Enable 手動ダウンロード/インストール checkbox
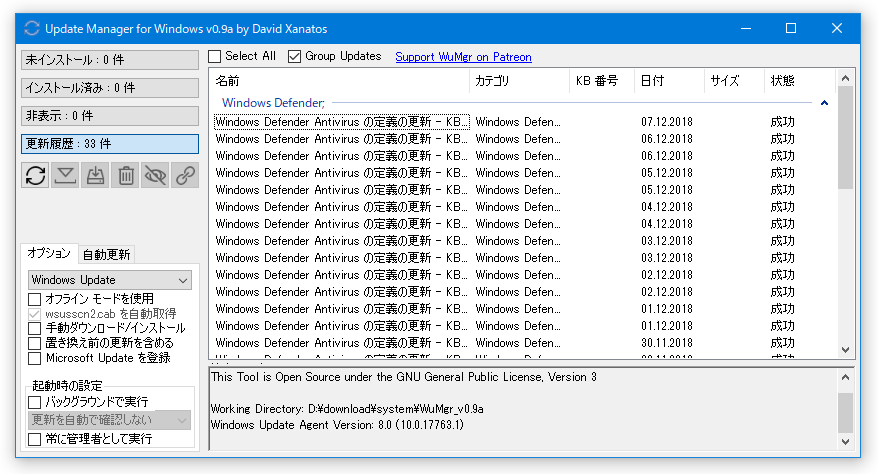The height and width of the screenshot is (474, 878). [35, 328]
